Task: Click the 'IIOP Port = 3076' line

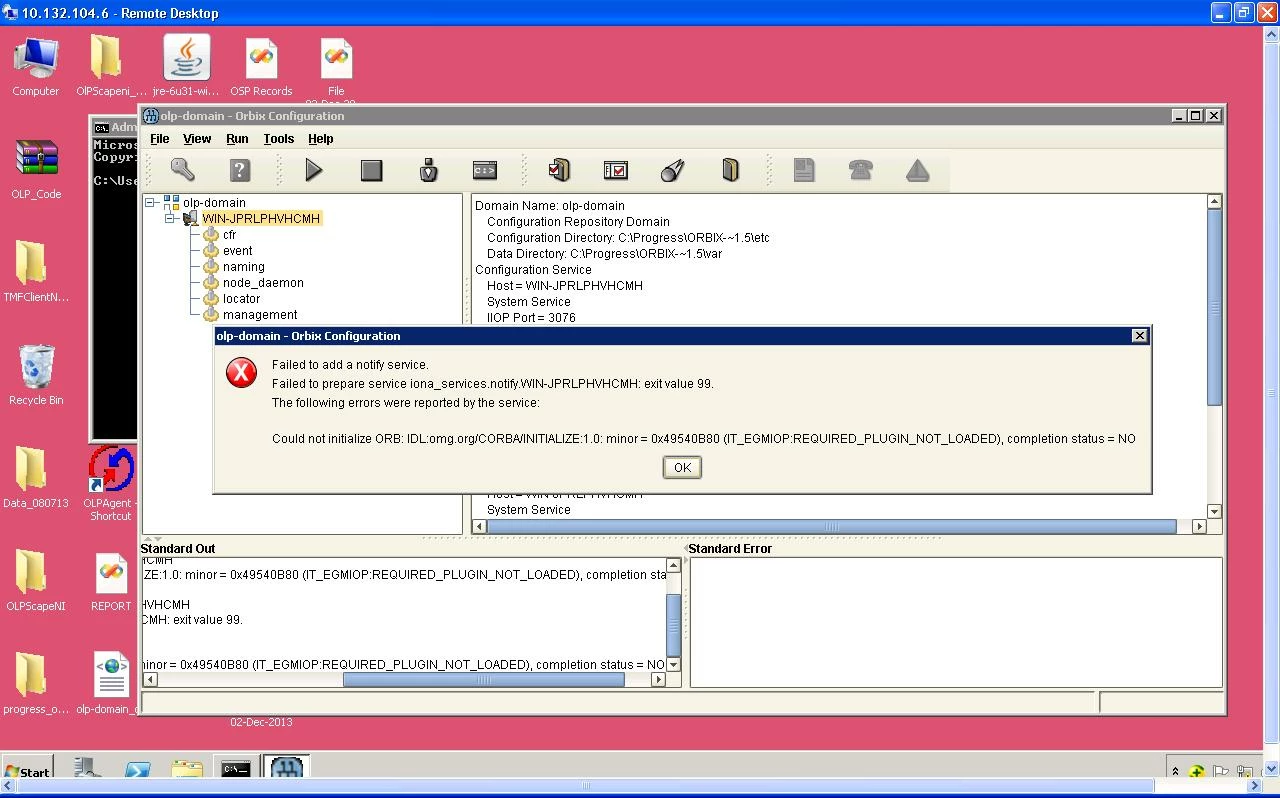Action: click(531, 318)
